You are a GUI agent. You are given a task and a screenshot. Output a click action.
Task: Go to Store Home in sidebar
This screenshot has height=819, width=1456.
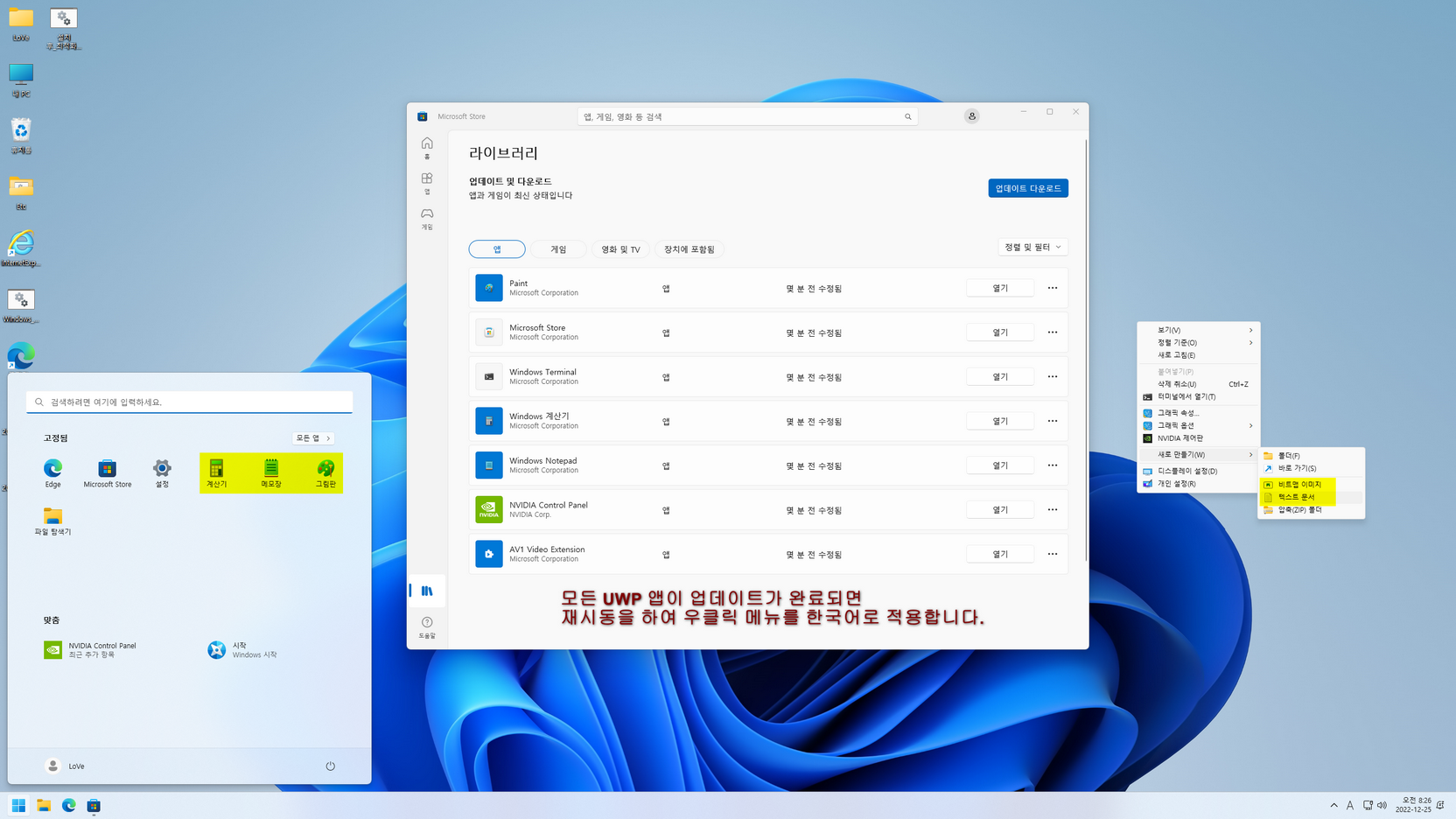click(x=427, y=147)
